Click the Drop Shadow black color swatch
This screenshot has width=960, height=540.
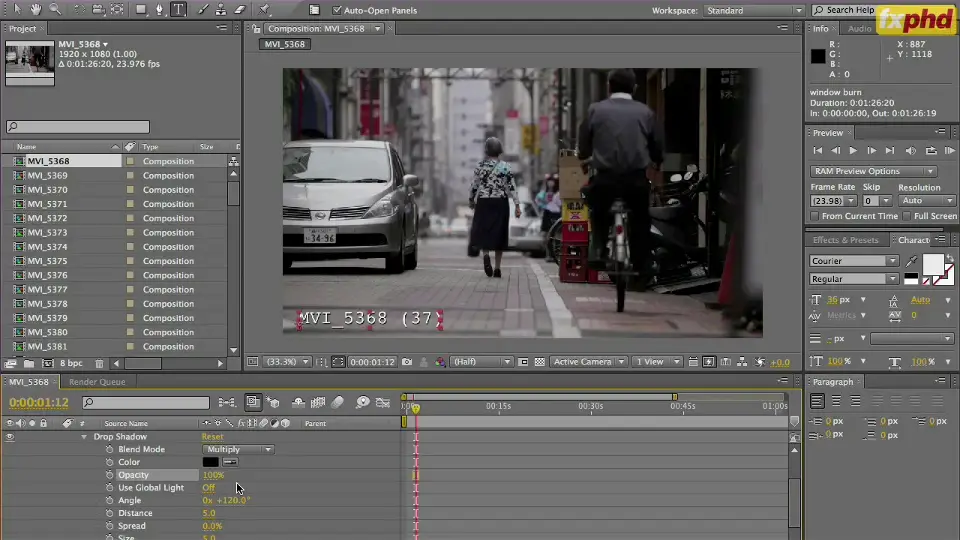tap(210, 462)
